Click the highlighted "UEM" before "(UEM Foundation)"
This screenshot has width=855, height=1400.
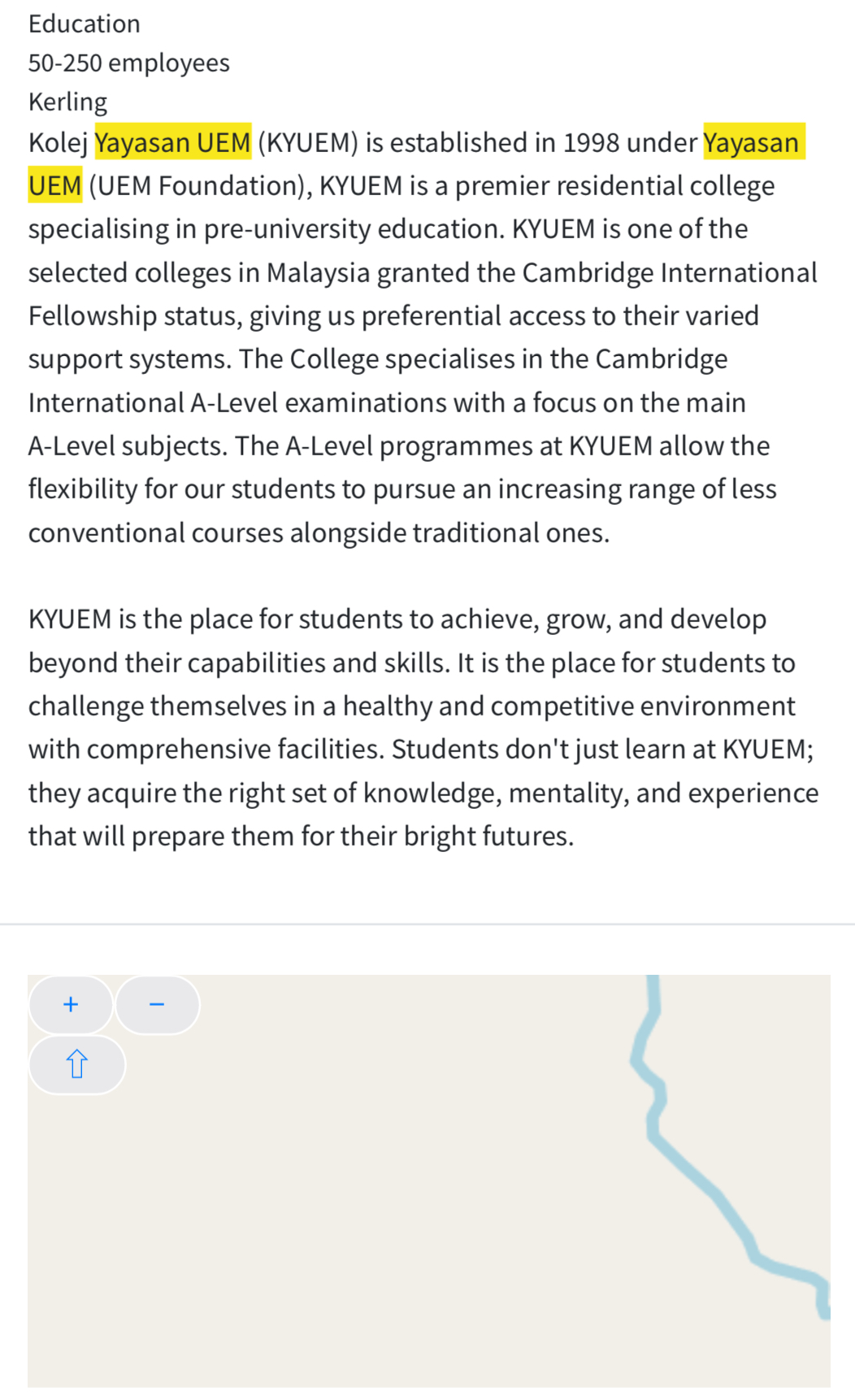pyautogui.click(x=55, y=186)
